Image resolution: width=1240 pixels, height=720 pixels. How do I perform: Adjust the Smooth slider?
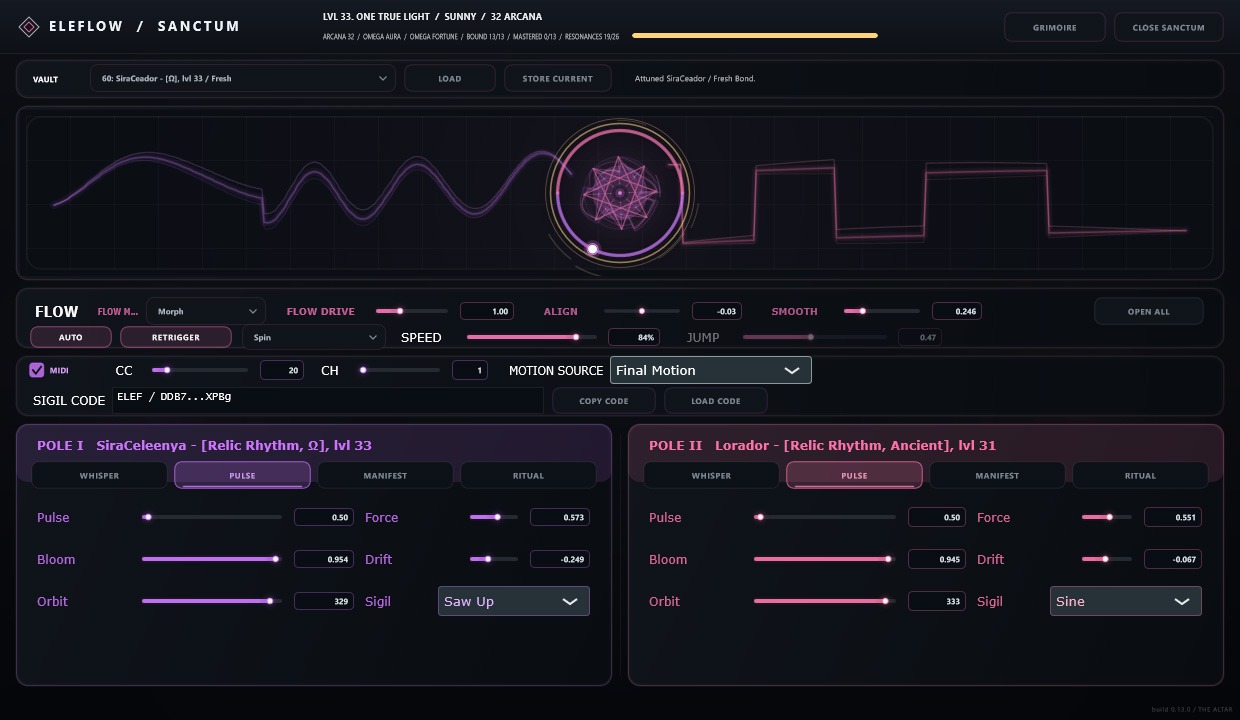(x=882, y=311)
